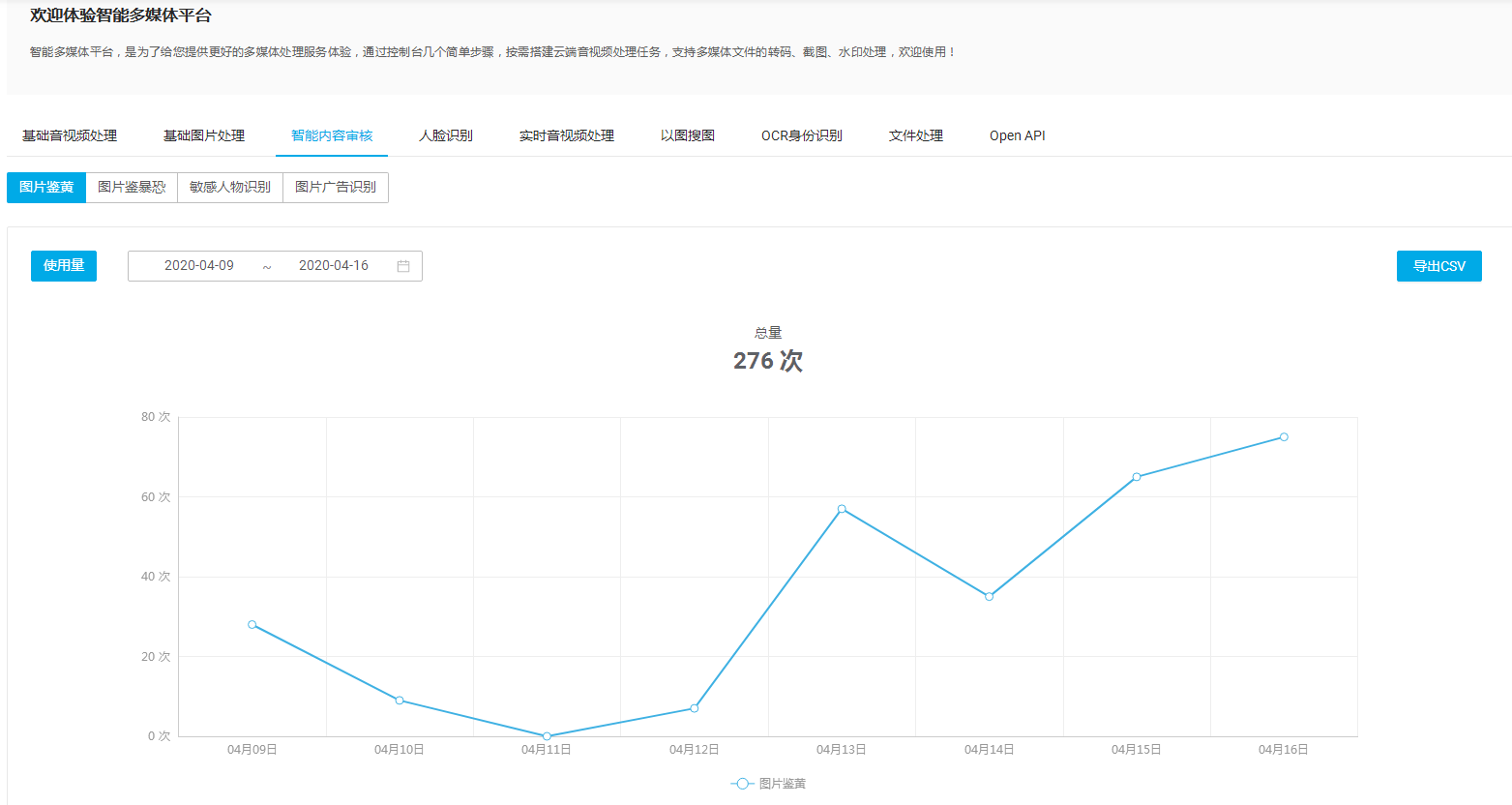This screenshot has width=1512, height=805.
Task: Click the 04月11日 x-axis label
Action: pos(547,750)
